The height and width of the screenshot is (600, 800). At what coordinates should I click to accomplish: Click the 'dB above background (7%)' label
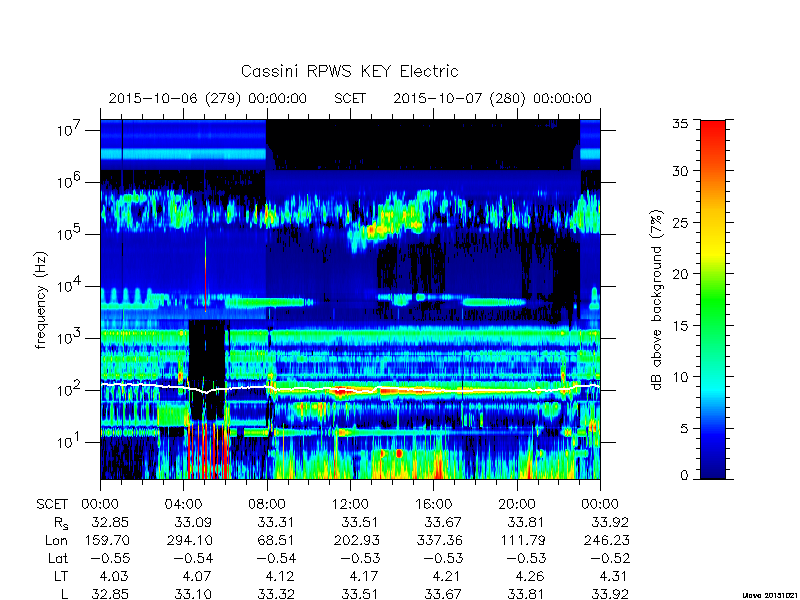[657, 300]
